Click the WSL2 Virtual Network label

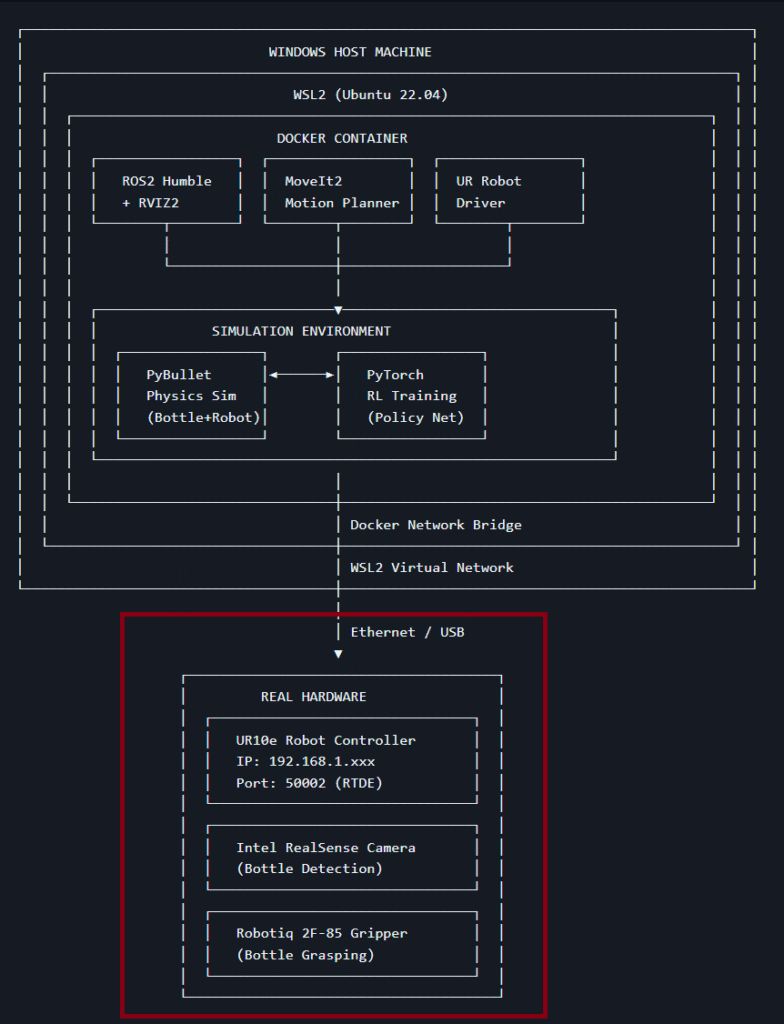[x=431, y=568]
